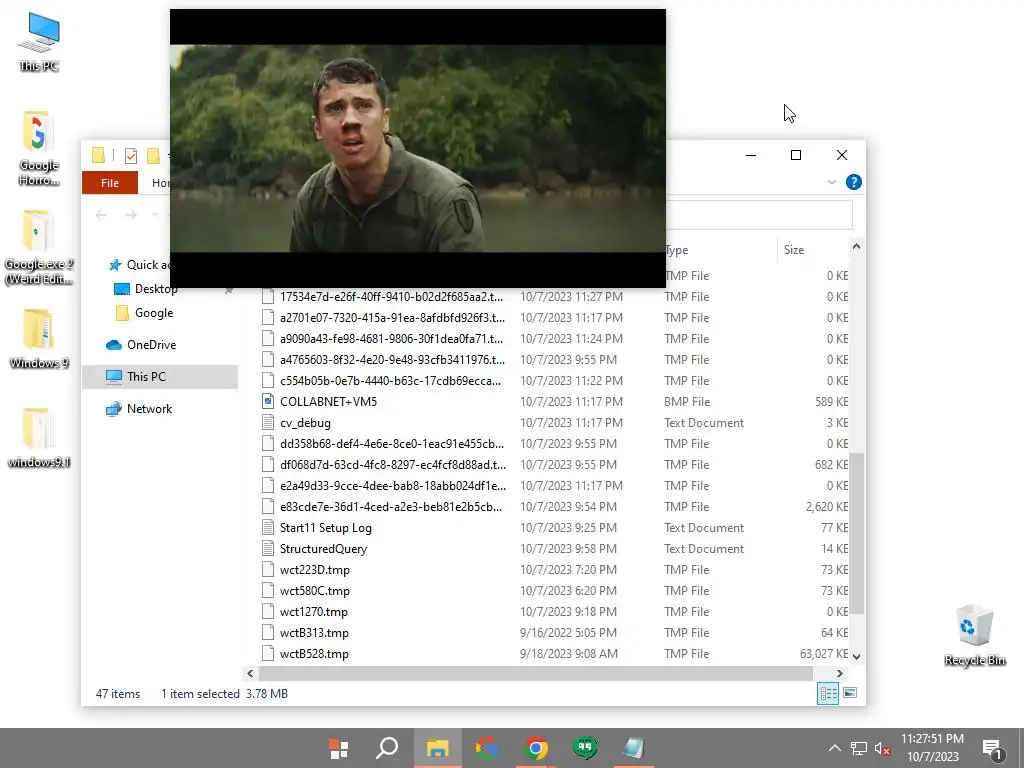Open the windows9.1 desktop folder

point(39,437)
